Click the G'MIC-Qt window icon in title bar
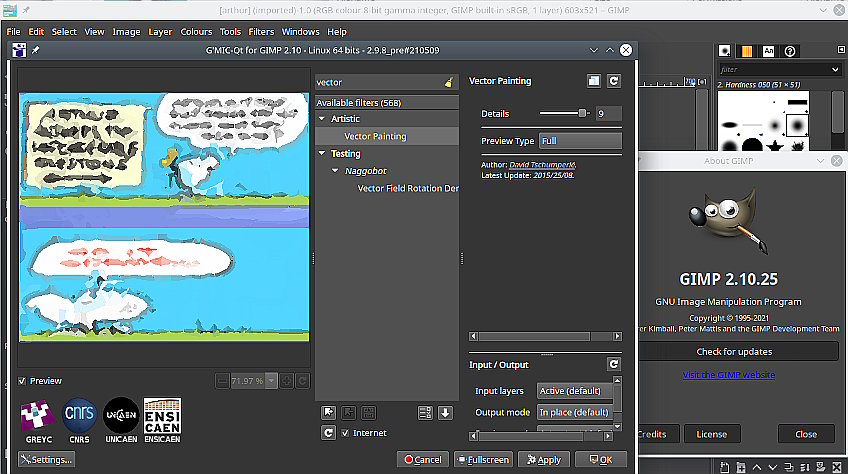Screen dimensions: 848x474 19,50
